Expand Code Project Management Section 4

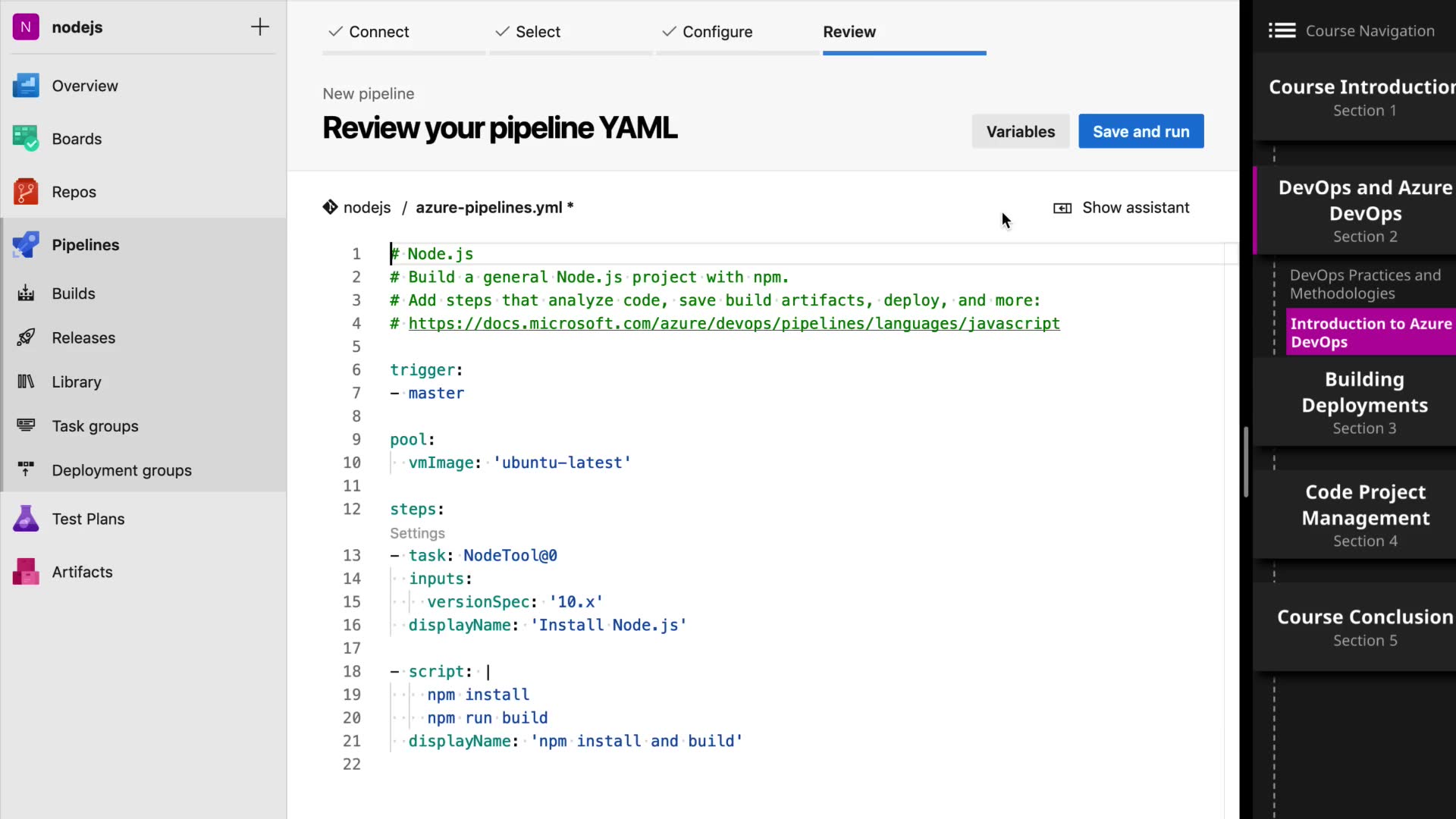tap(1364, 515)
